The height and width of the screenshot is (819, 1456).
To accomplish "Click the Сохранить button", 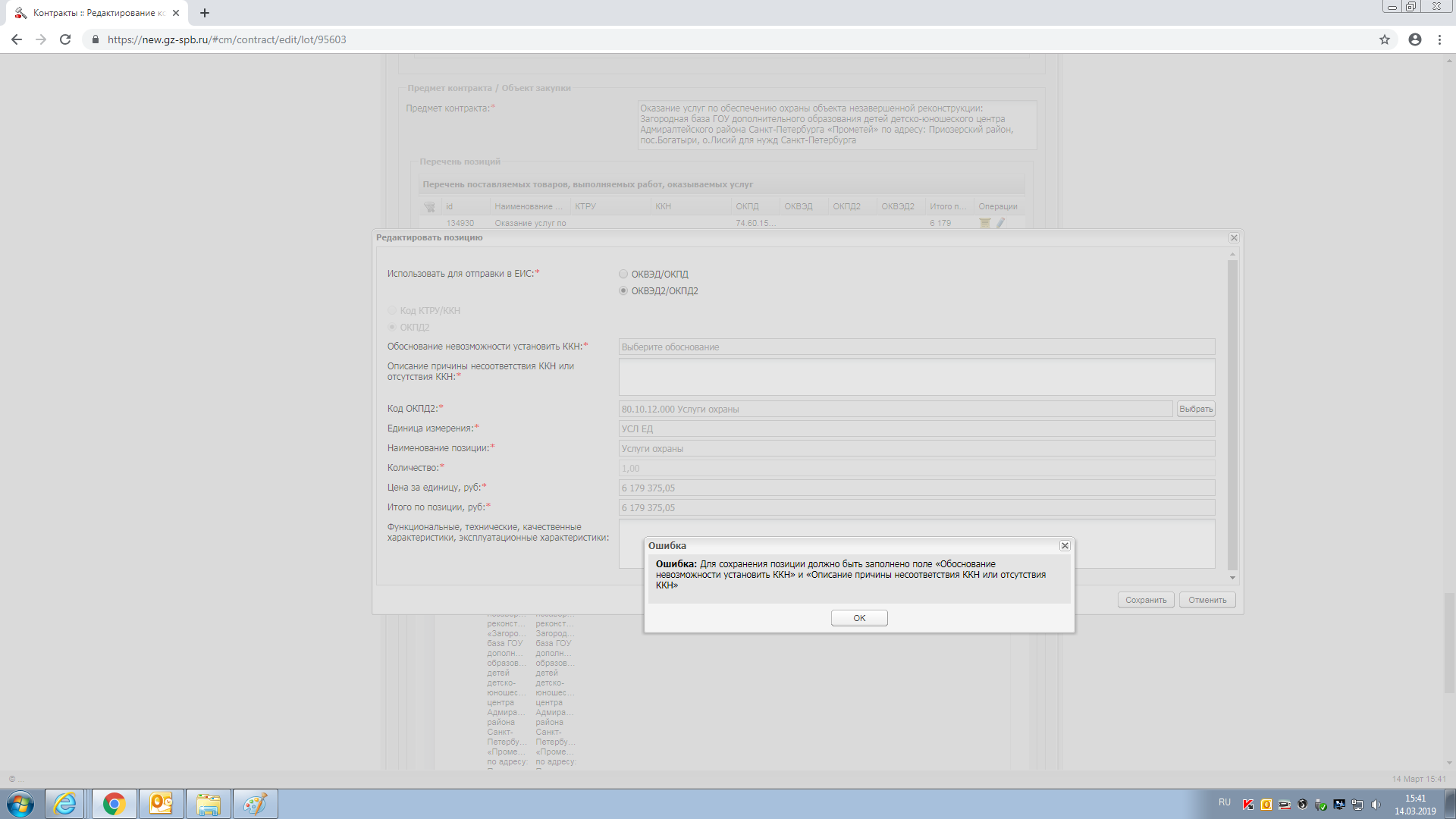I will 1145,600.
